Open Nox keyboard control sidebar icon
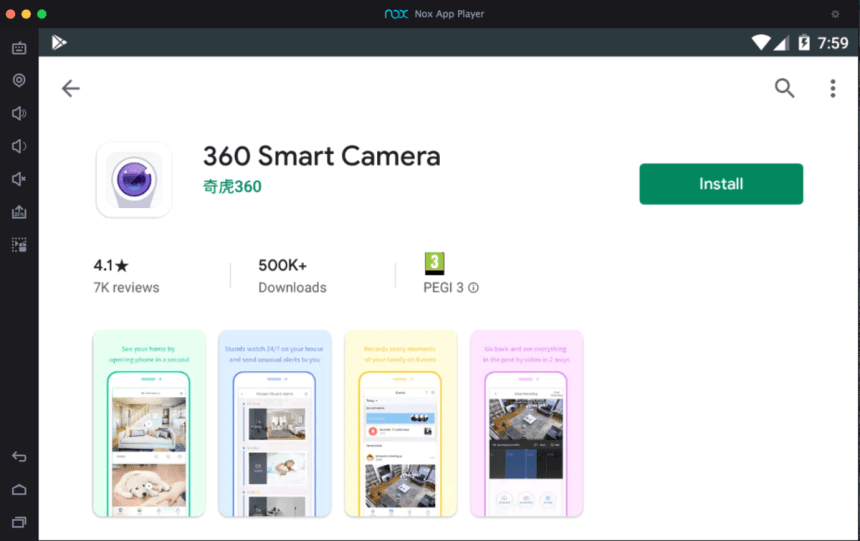Image resolution: width=860 pixels, height=541 pixels. (19, 48)
